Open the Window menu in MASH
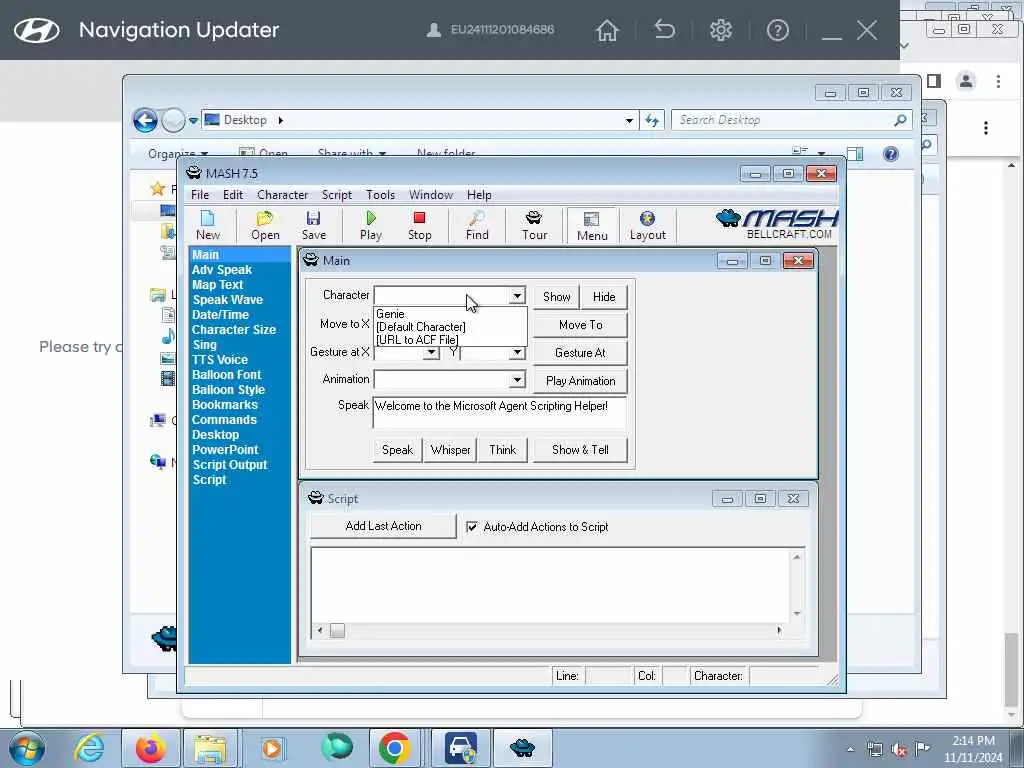 430,195
